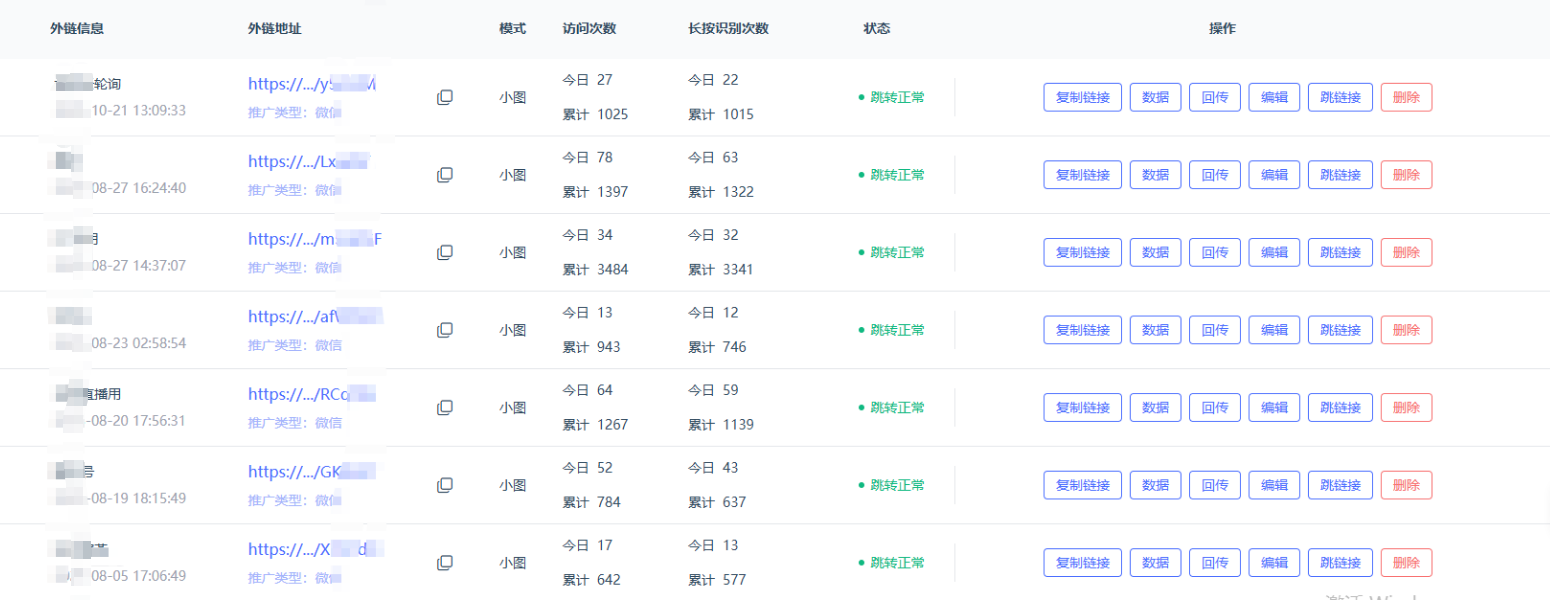1550x600 pixels.
Task: Click 复制链接 in the 10-21 13:09:33 row
Action: click(1082, 97)
